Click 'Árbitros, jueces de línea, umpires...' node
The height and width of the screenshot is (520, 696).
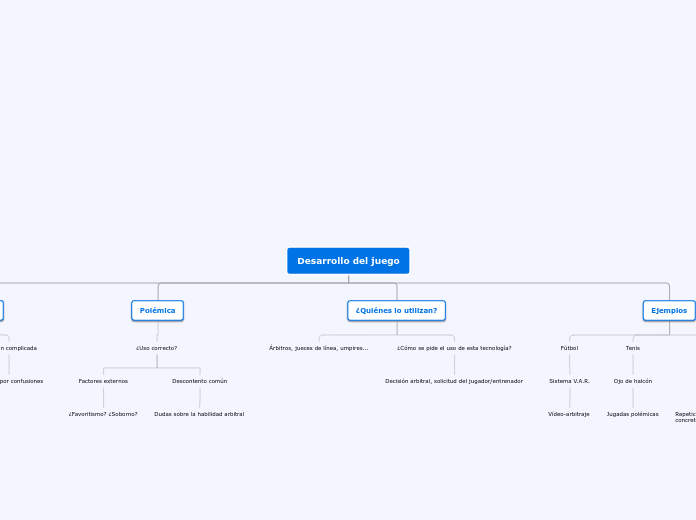(319, 348)
